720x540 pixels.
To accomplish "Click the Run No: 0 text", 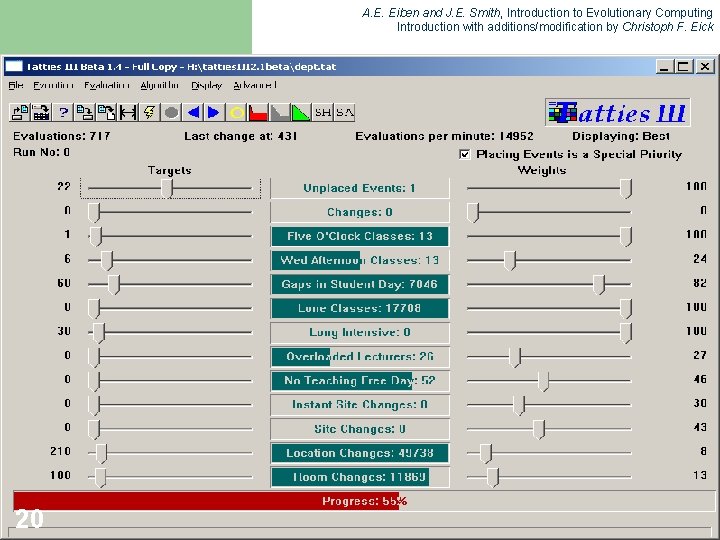I will [x=42, y=152].
